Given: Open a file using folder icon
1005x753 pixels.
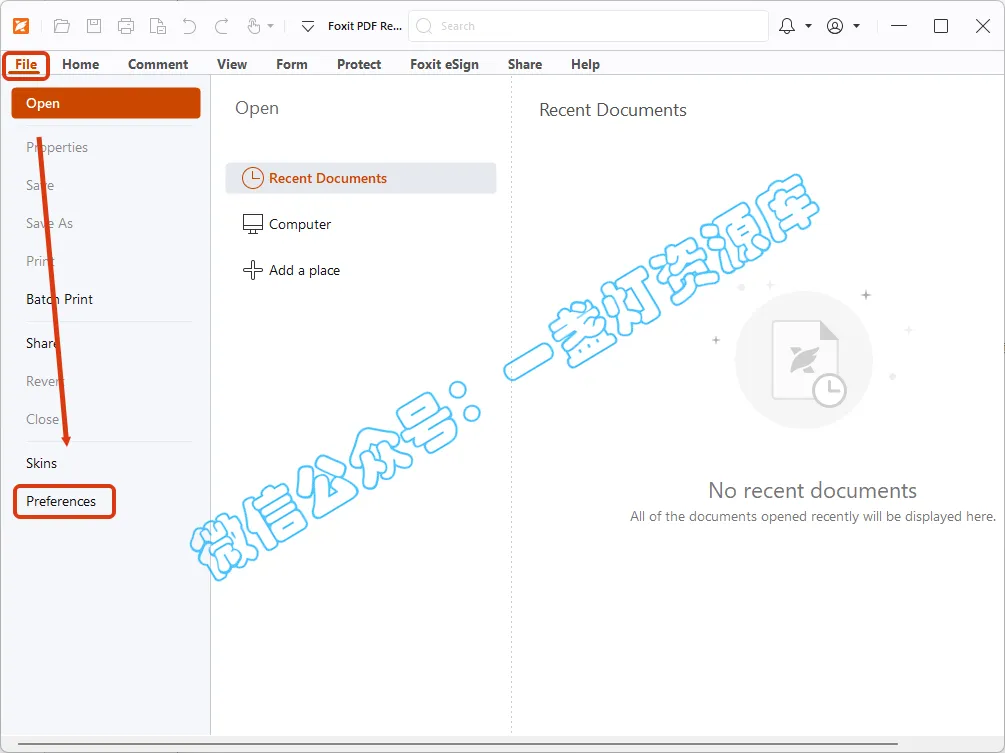Looking at the screenshot, I should [x=62, y=26].
